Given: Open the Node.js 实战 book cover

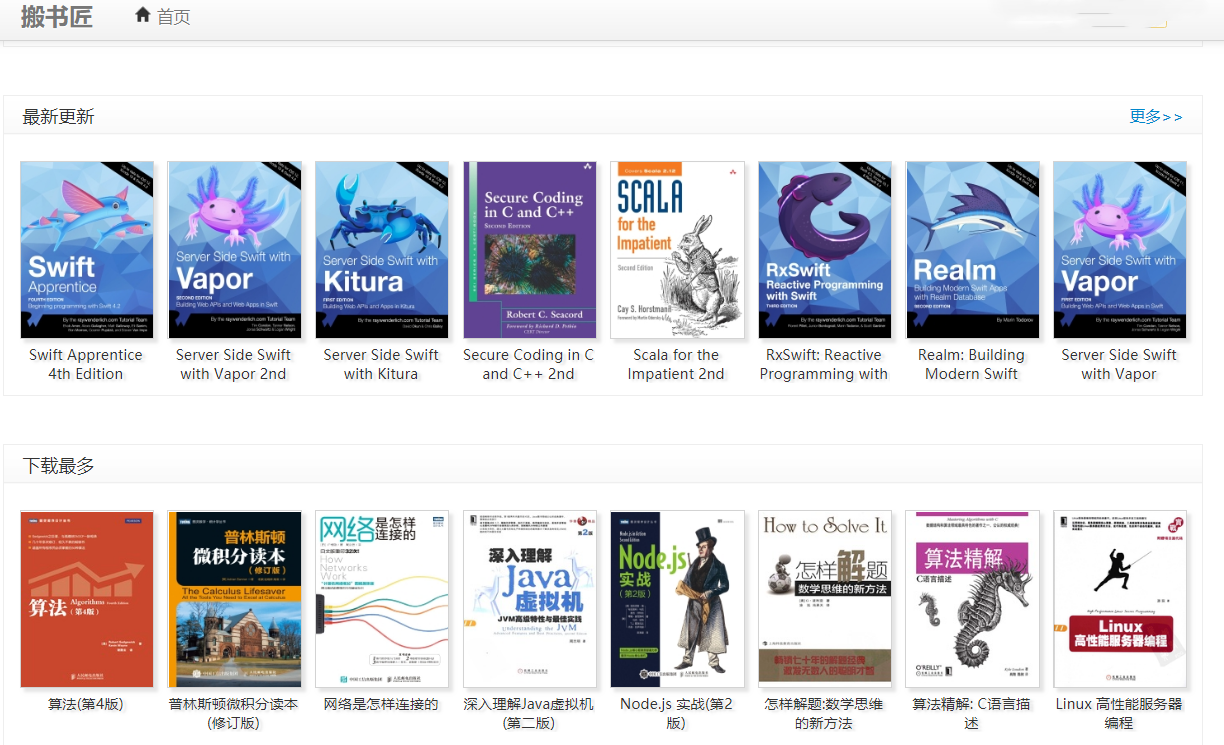Looking at the screenshot, I should click(677, 599).
